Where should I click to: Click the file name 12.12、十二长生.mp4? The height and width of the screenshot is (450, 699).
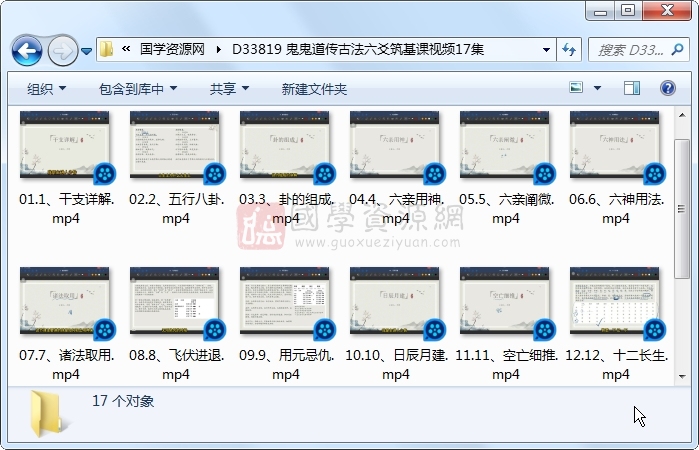[617, 365]
